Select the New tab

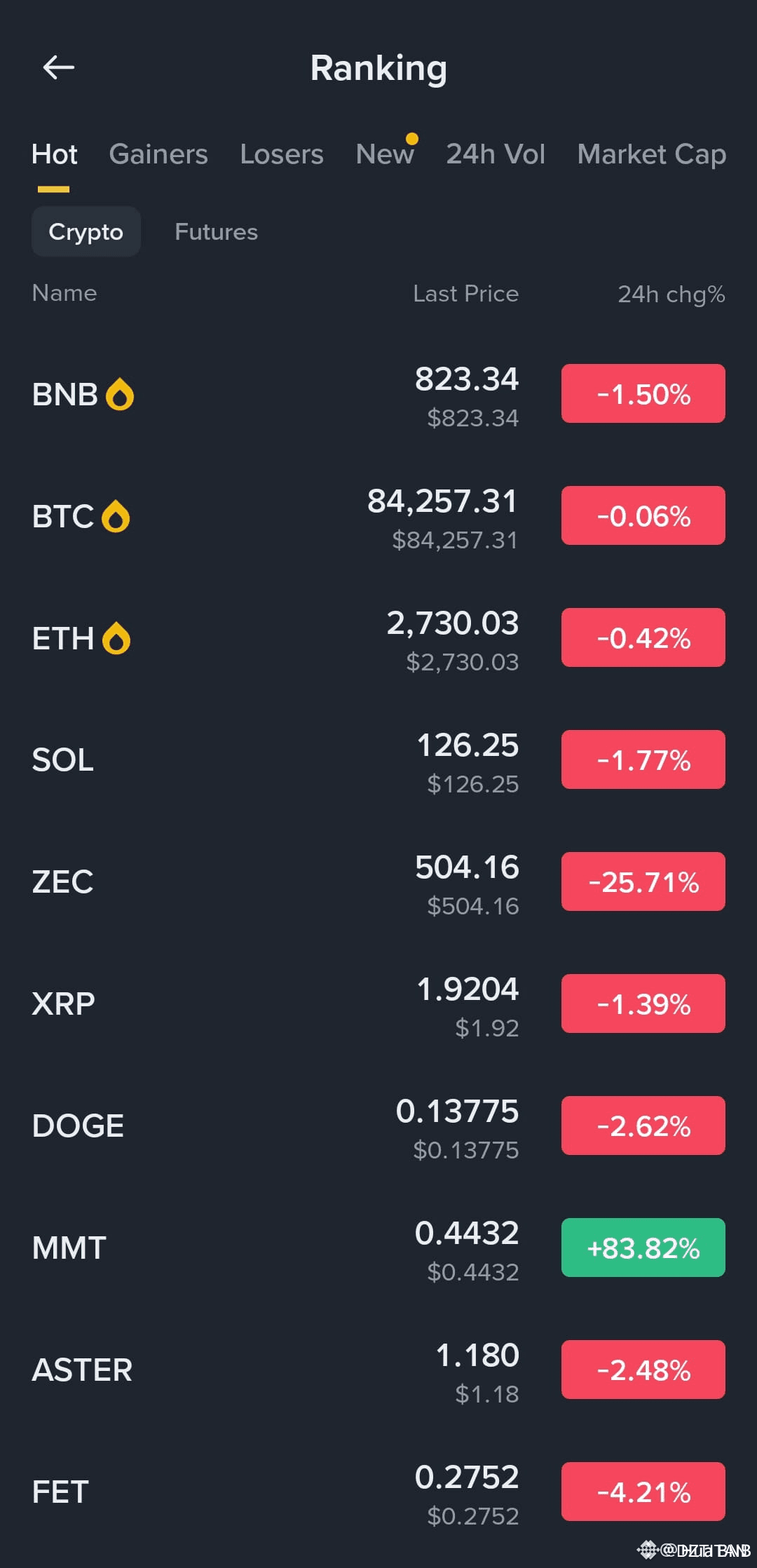tap(385, 154)
